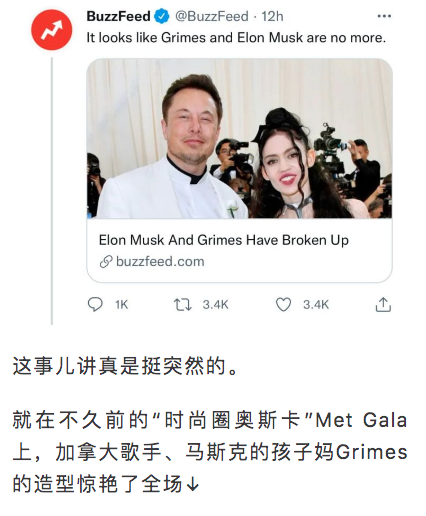Image resolution: width=426 pixels, height=516 pixels.
Task: Click tweet text about Grimes and Elon Musk
Action: click(x=236, y=38)
